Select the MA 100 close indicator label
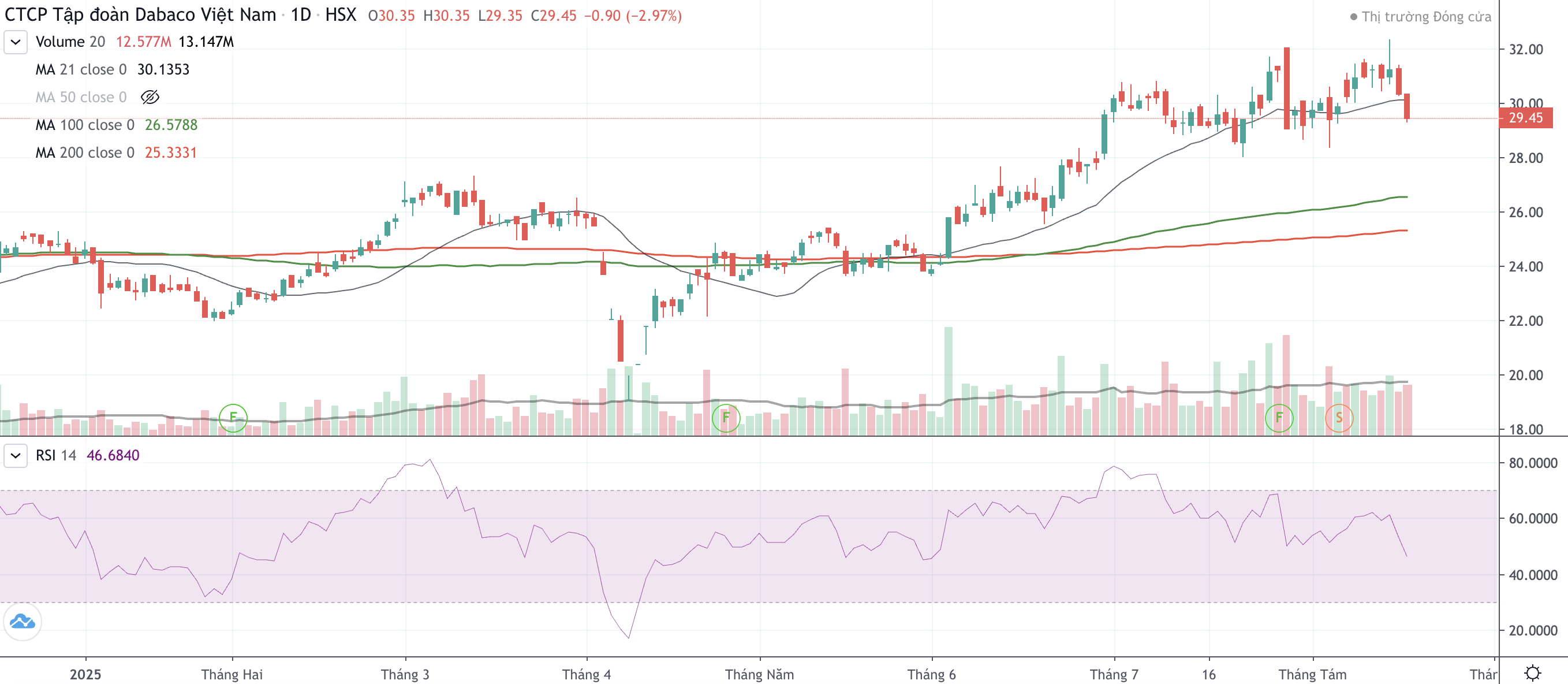1568x684 pixels. point(85,125)
